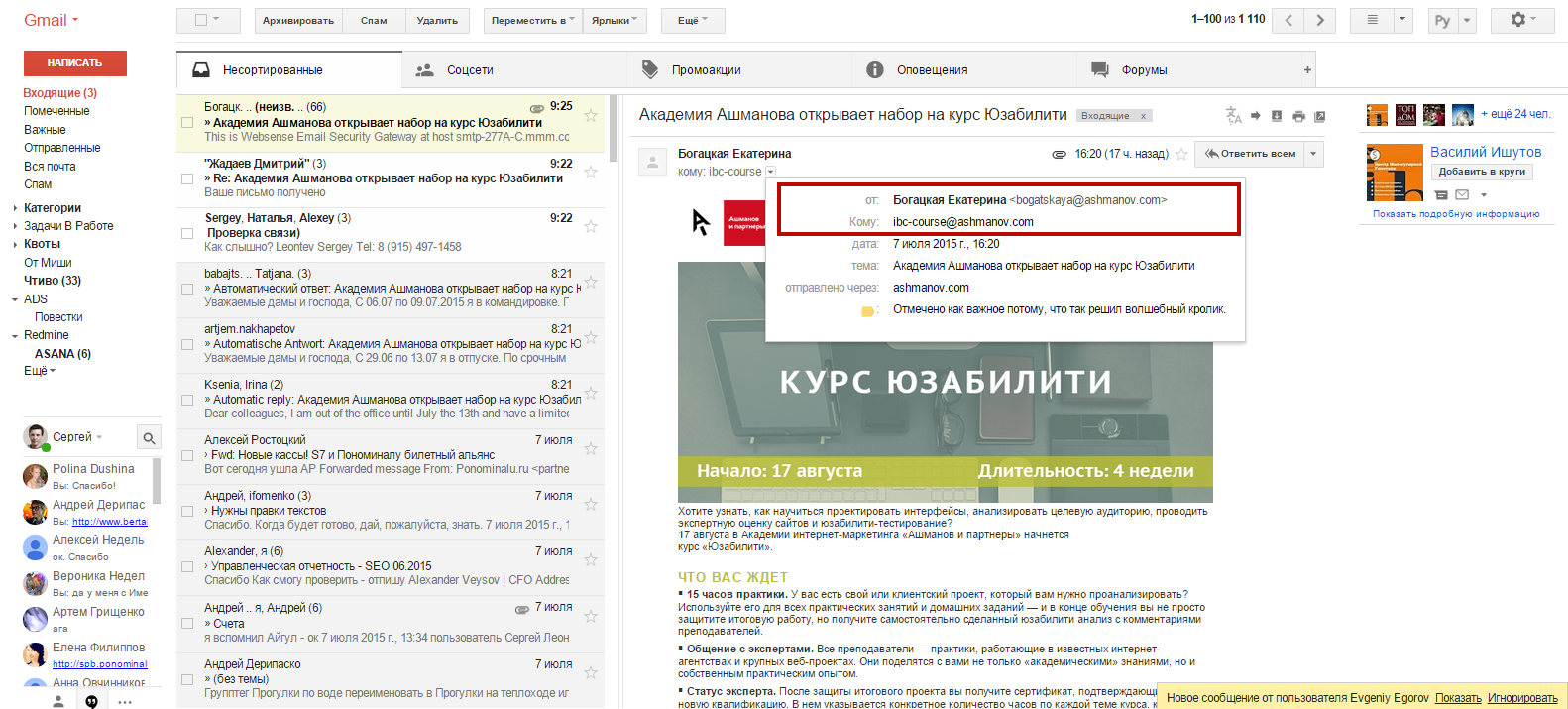The width and height of the screenshot is (1568, 709).
Task: Go to the next page of messages
Action: (x=1320, y=20)
